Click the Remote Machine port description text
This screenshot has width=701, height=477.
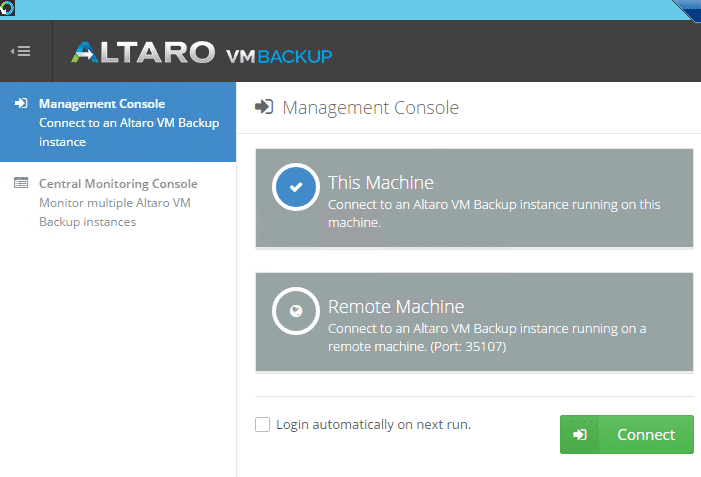(487, 338)
